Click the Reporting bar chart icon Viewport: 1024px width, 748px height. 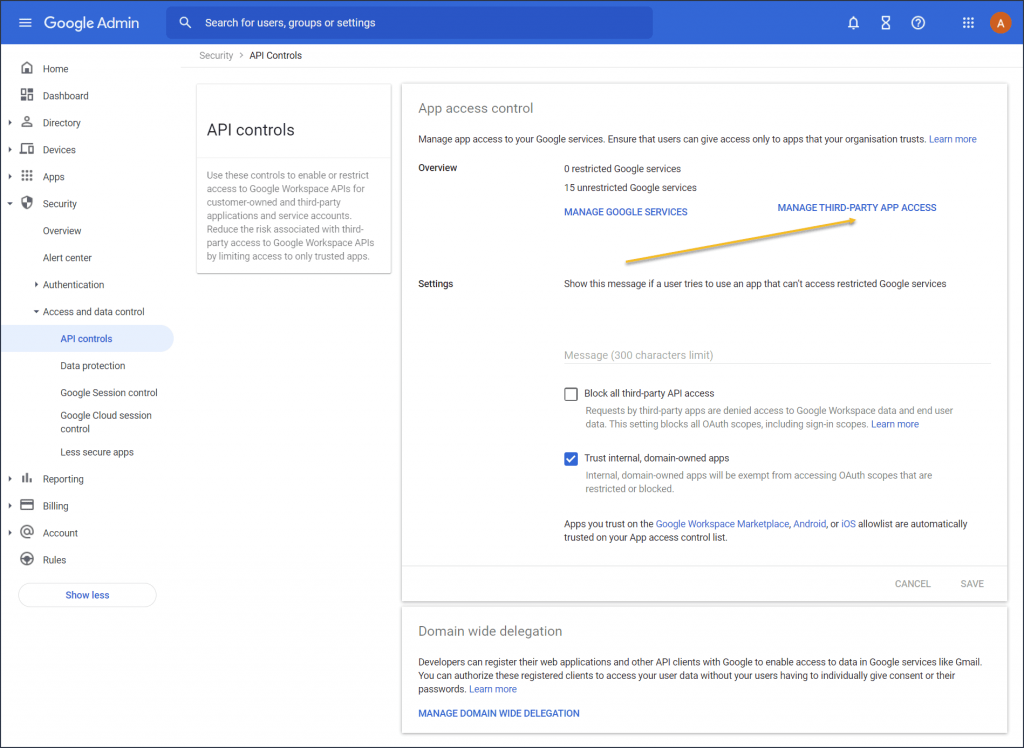[x=27, y=478]
